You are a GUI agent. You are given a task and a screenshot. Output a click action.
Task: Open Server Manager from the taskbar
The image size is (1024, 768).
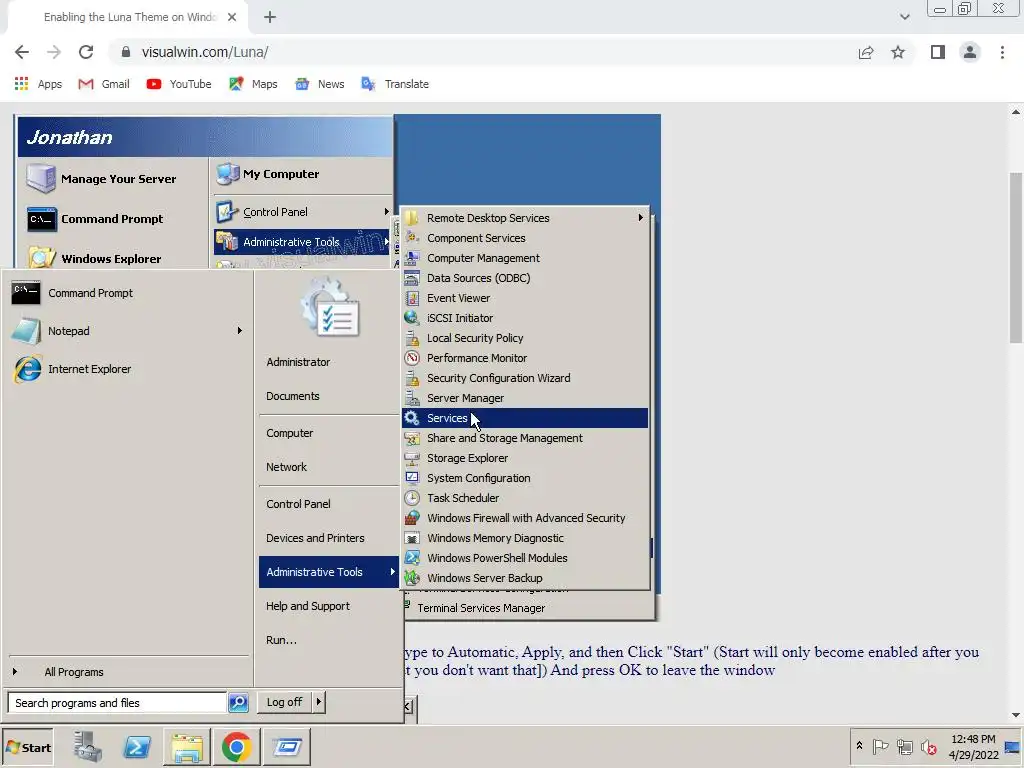pyautogui.click(x=88, y=746)
